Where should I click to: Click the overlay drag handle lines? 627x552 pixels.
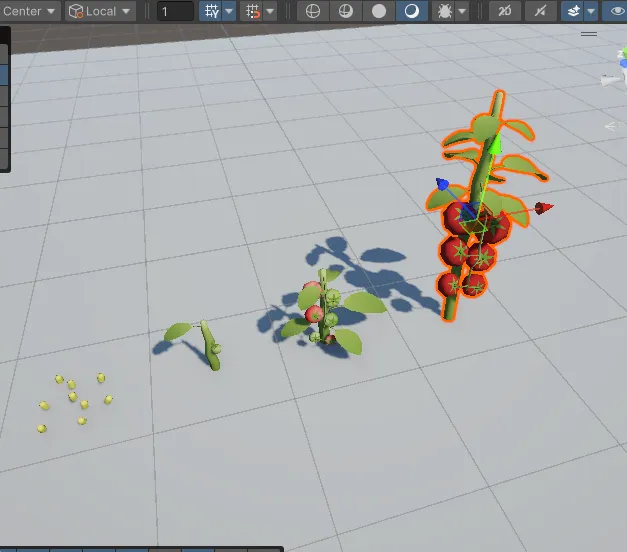589,34
